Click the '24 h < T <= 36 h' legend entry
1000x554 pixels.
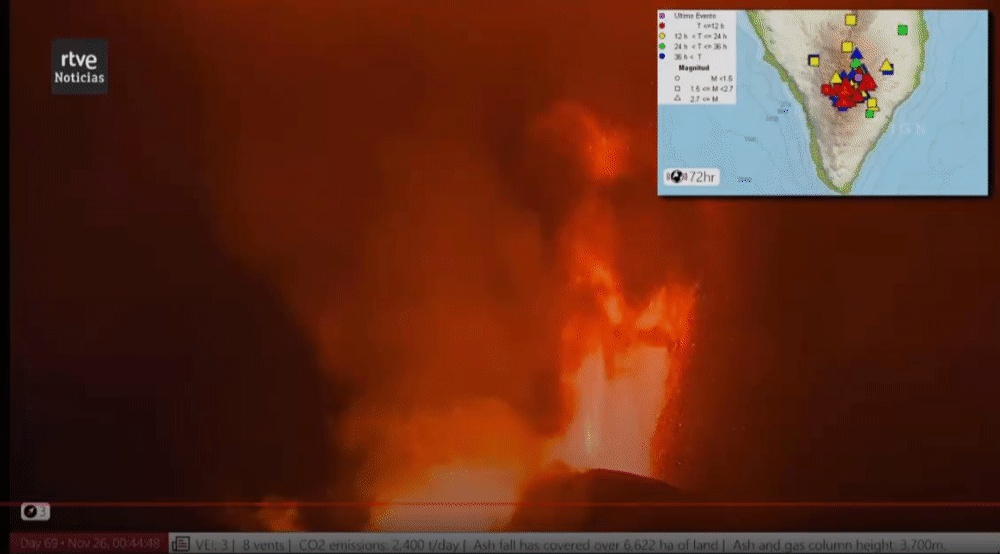click(700, 47)
